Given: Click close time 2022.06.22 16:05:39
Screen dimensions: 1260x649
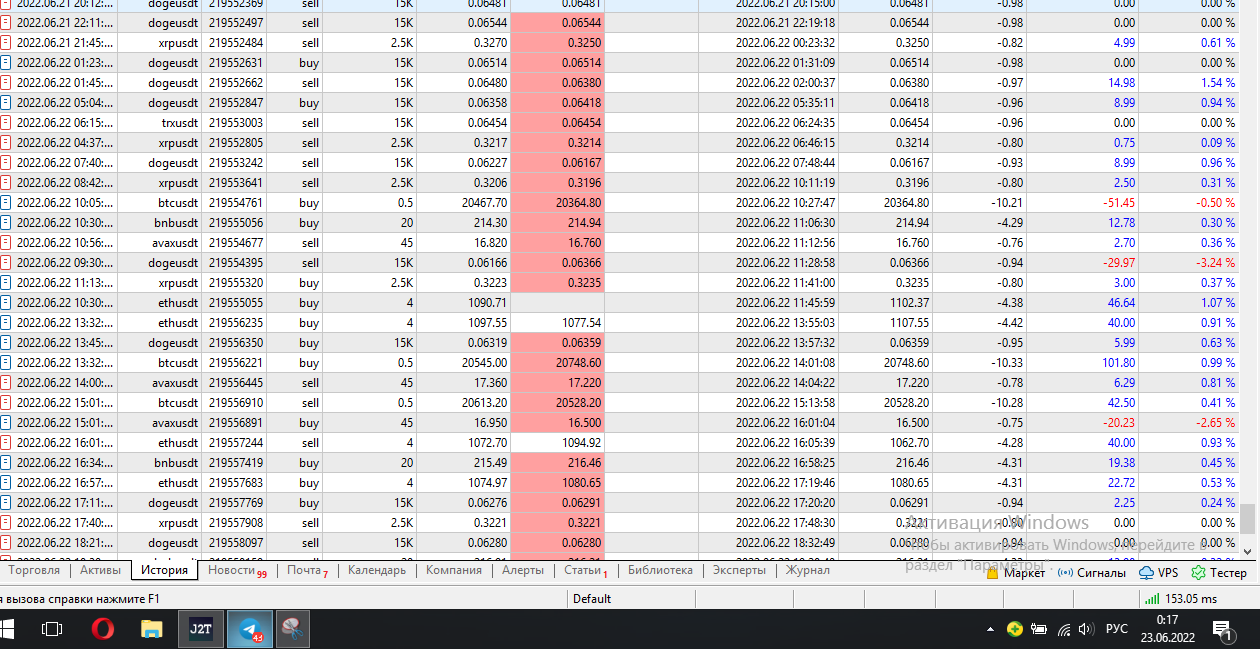Looking at the screenshot, I should pyautogui.click(x=785, y=443).
